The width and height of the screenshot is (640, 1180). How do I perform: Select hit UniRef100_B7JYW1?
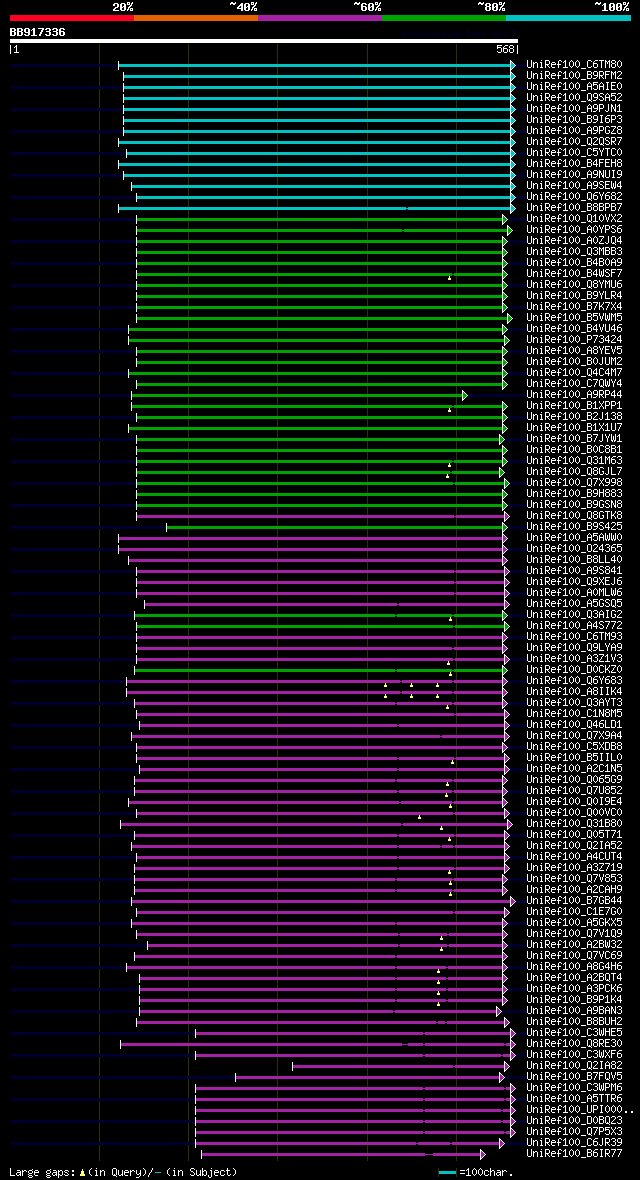coord(574,438)
